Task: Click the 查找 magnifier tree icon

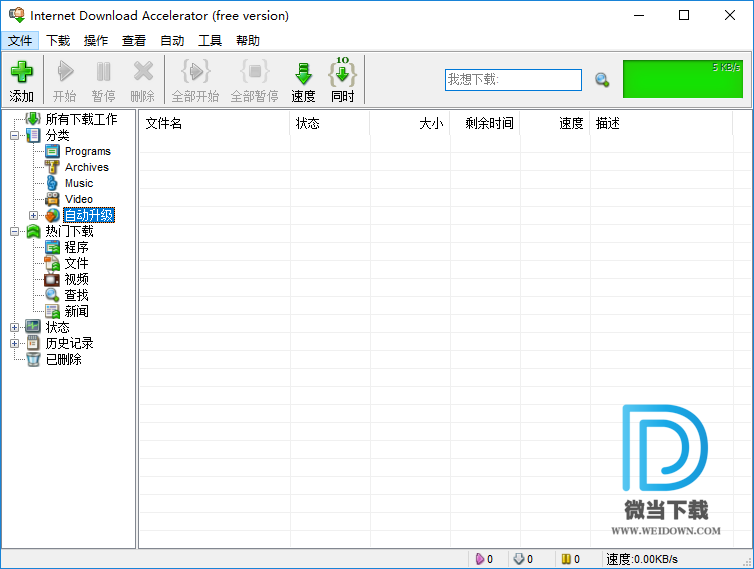Action: 52,295
